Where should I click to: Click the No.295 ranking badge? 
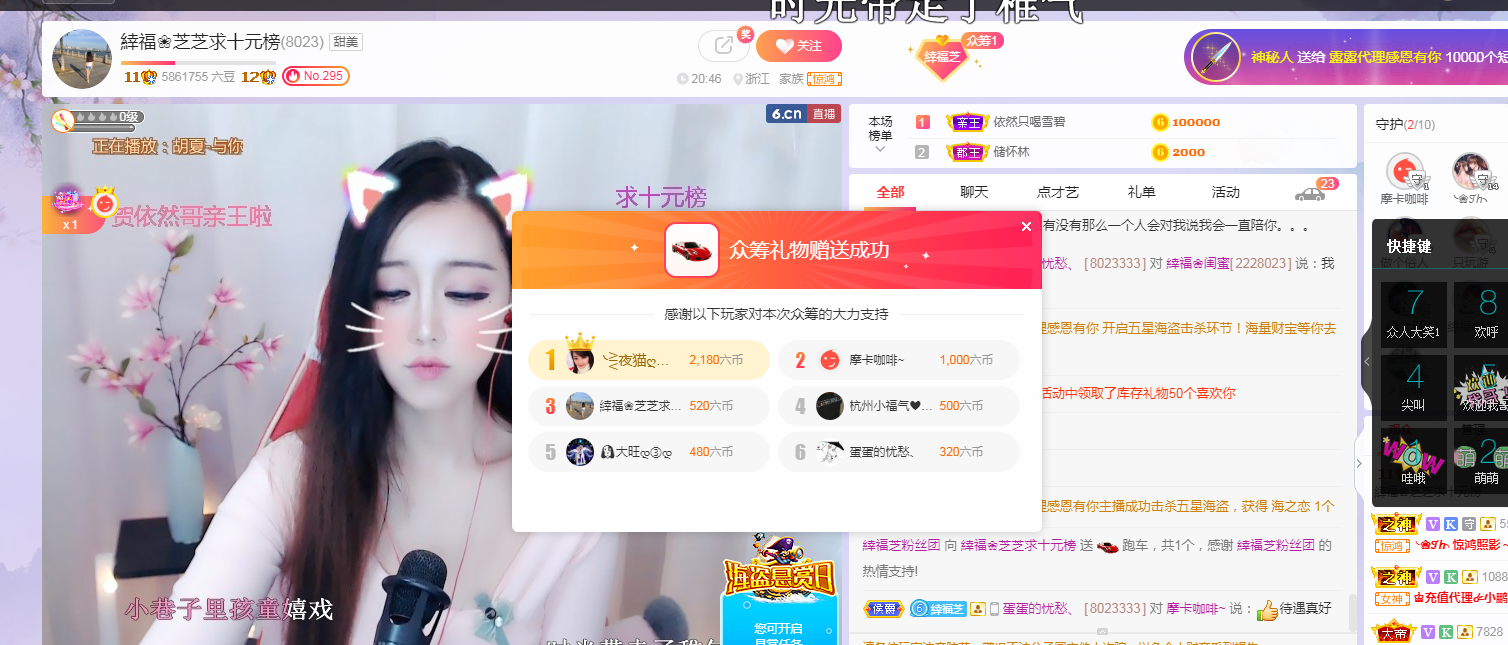point(316,76)
